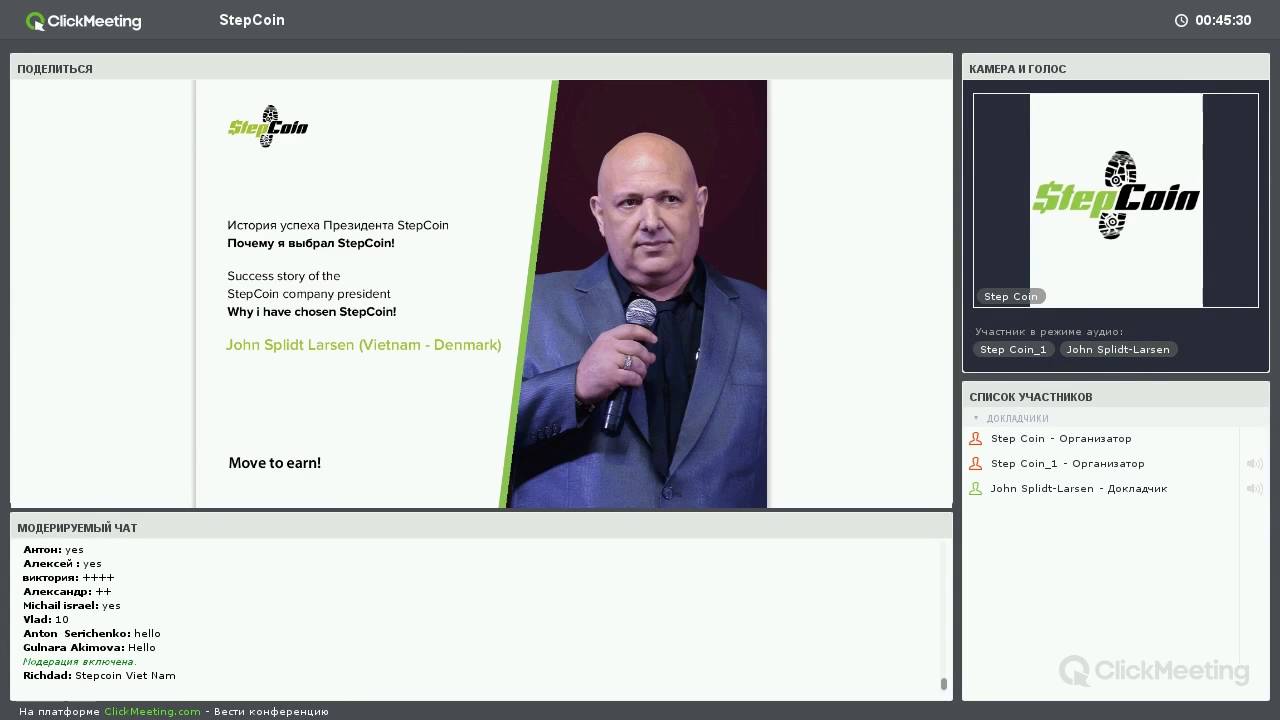Click the Модерация включена notice in chat
This screenshot has width=1280, height=720.
(79, 661)
